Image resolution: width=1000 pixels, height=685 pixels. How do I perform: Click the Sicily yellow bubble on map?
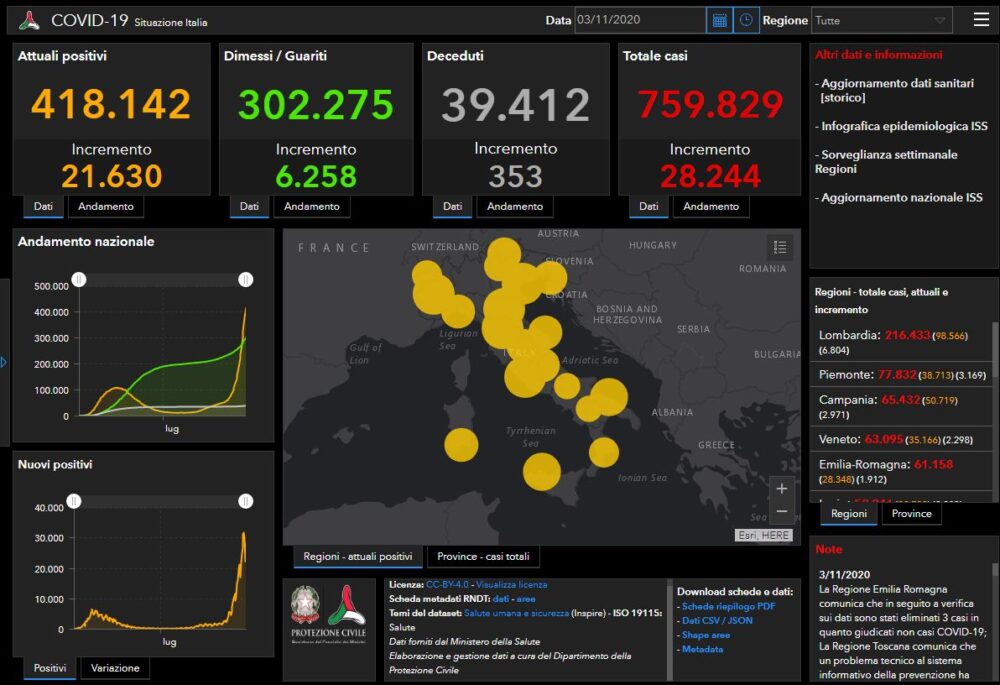click(541, 472)
